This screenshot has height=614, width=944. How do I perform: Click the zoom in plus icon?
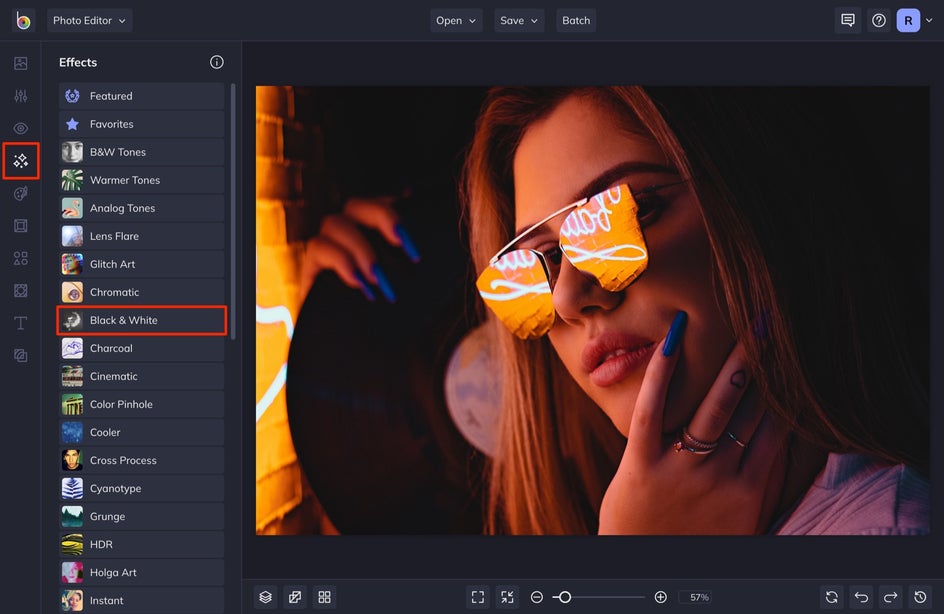(x=660, y=597)
